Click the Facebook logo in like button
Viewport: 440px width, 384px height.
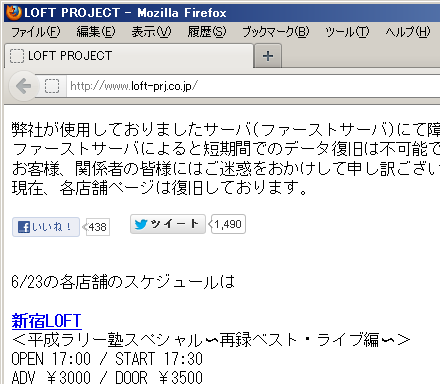pyautogui.click(x=24, y=227)
